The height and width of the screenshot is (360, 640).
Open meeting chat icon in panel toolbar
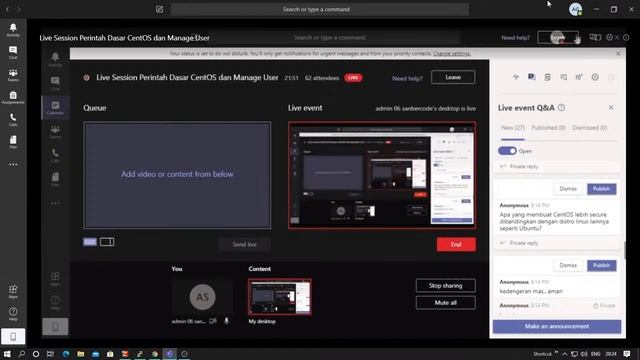(x=563, y=77)
